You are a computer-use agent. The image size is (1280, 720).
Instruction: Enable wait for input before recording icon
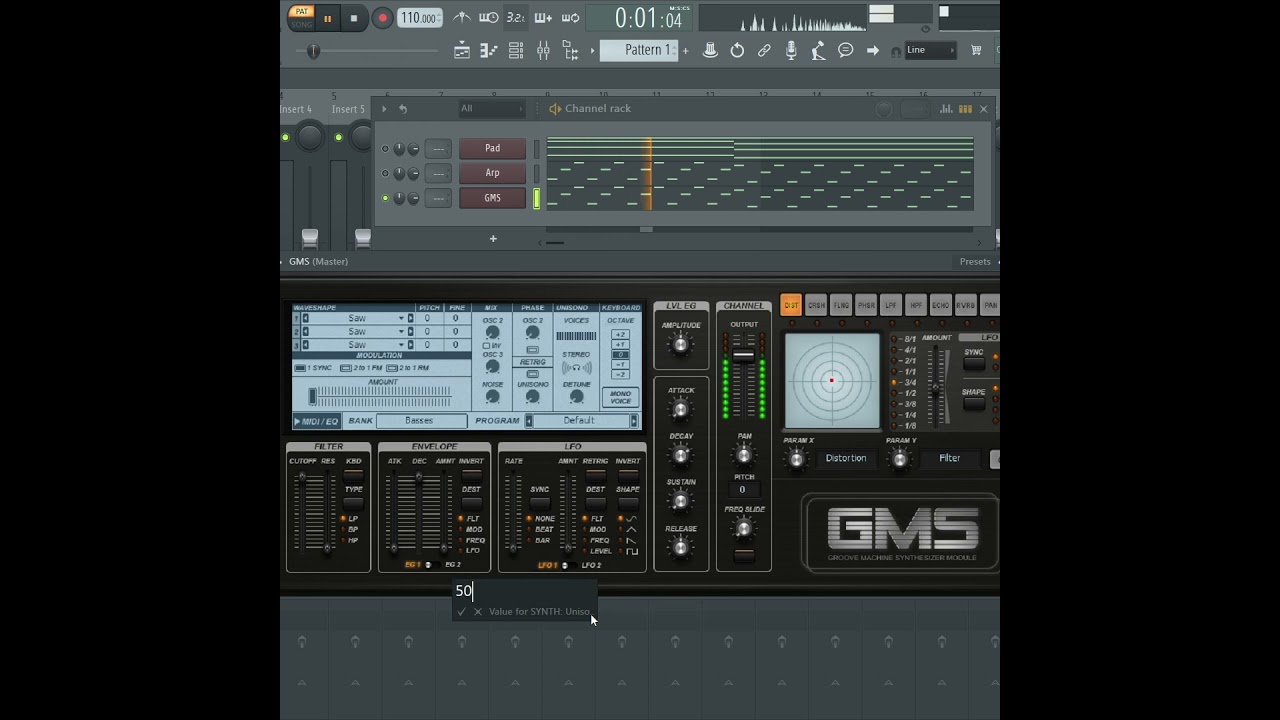489,18
